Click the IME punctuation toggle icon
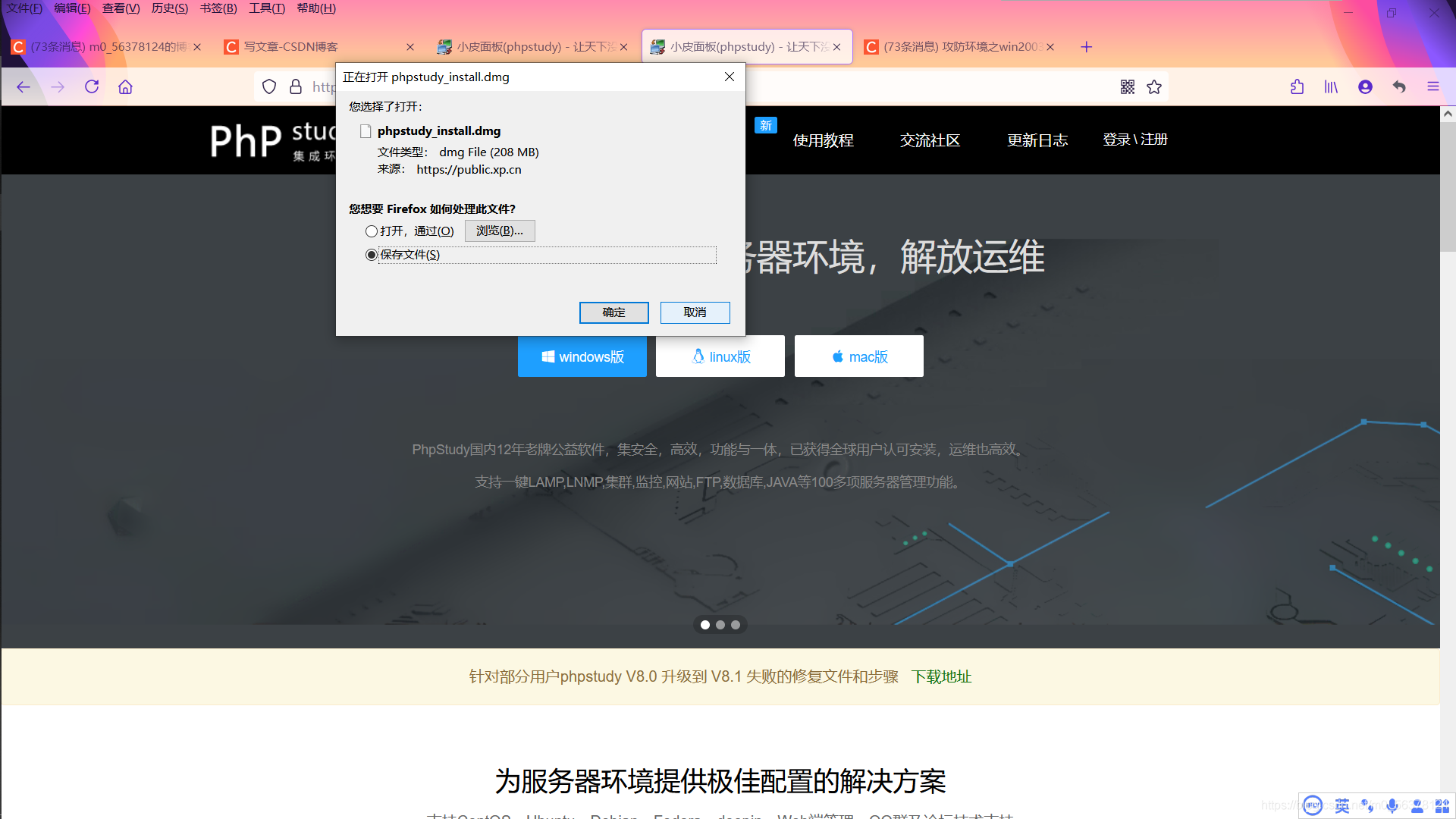 pos(1367,806)
